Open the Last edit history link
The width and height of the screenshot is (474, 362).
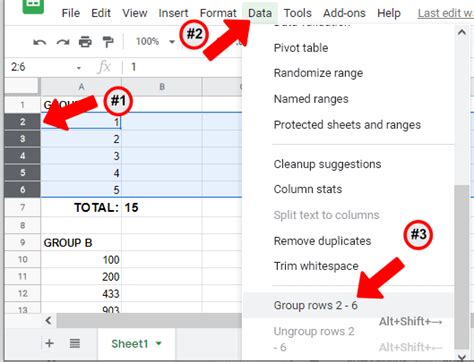(x=446, y=13)
